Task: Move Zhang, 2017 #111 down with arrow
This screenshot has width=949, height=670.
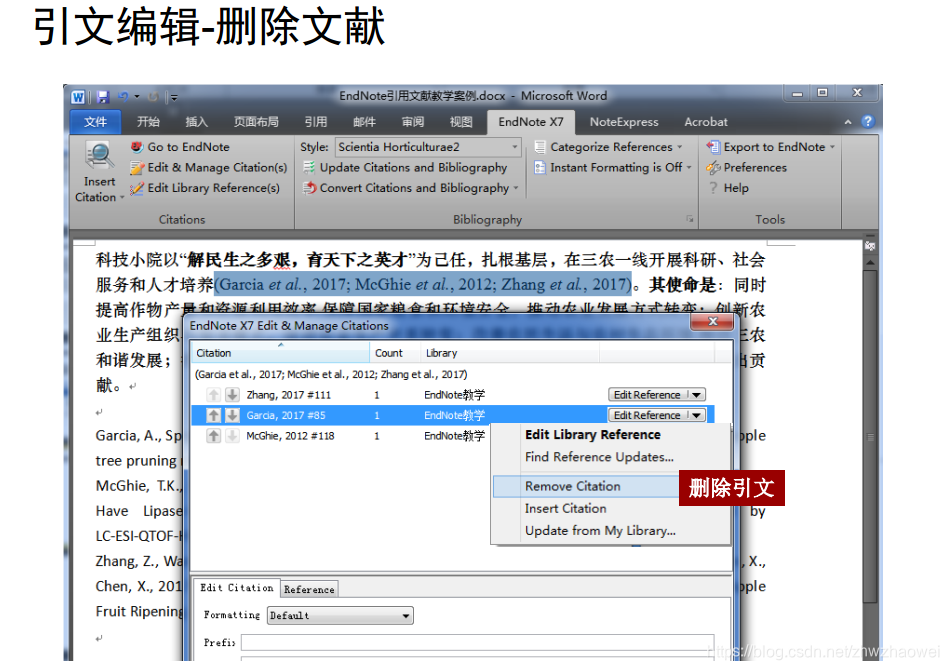Action: click(232, 395)
